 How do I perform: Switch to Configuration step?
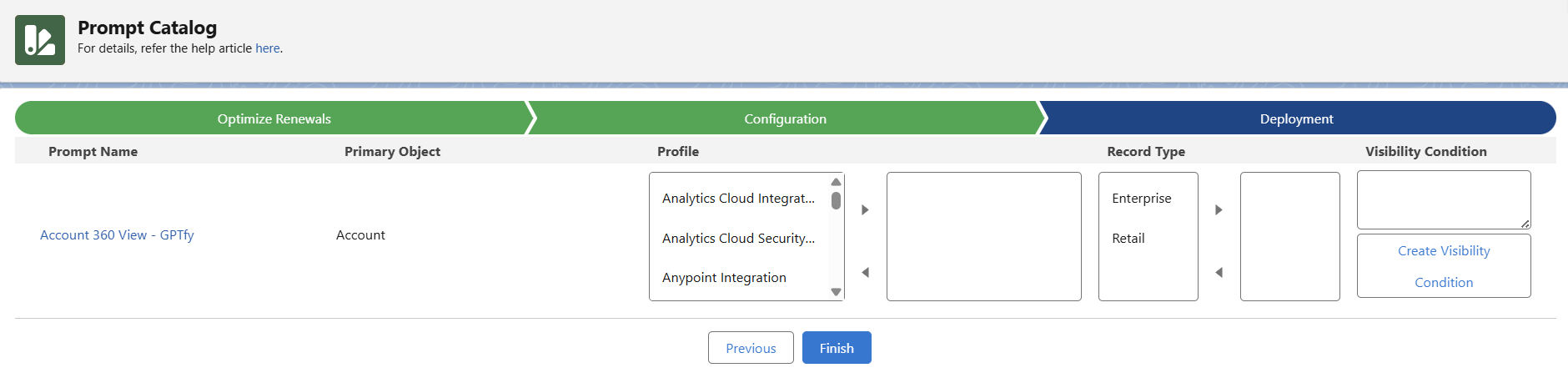tap(785, 118)
